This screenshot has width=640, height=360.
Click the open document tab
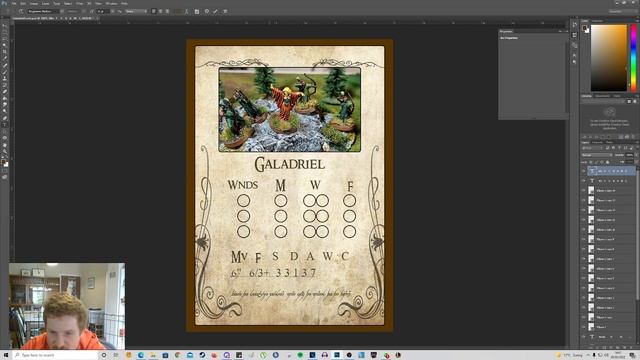tap(55, 18)
